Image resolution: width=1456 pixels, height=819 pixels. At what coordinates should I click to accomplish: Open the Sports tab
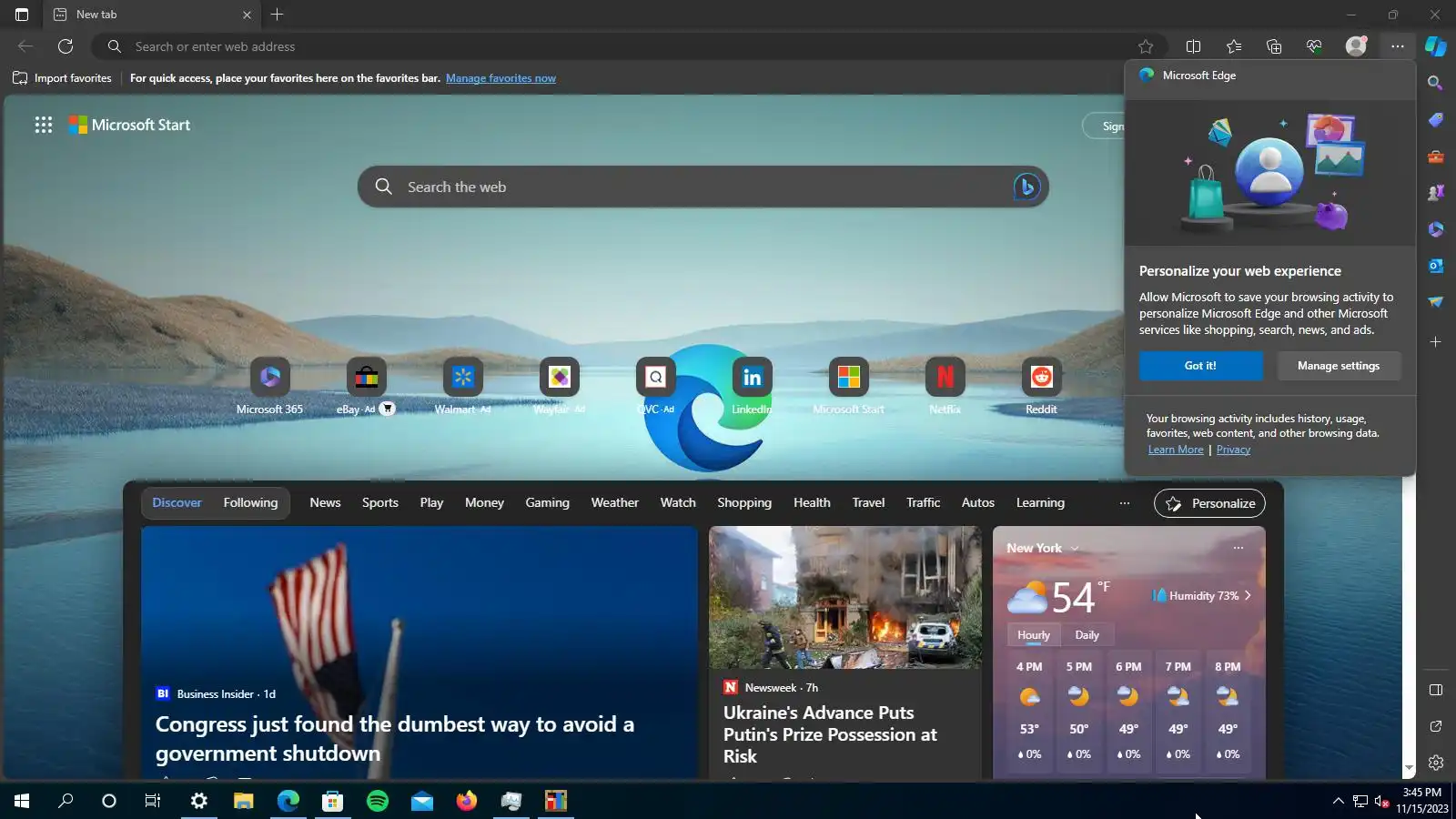tap(380, 502)
